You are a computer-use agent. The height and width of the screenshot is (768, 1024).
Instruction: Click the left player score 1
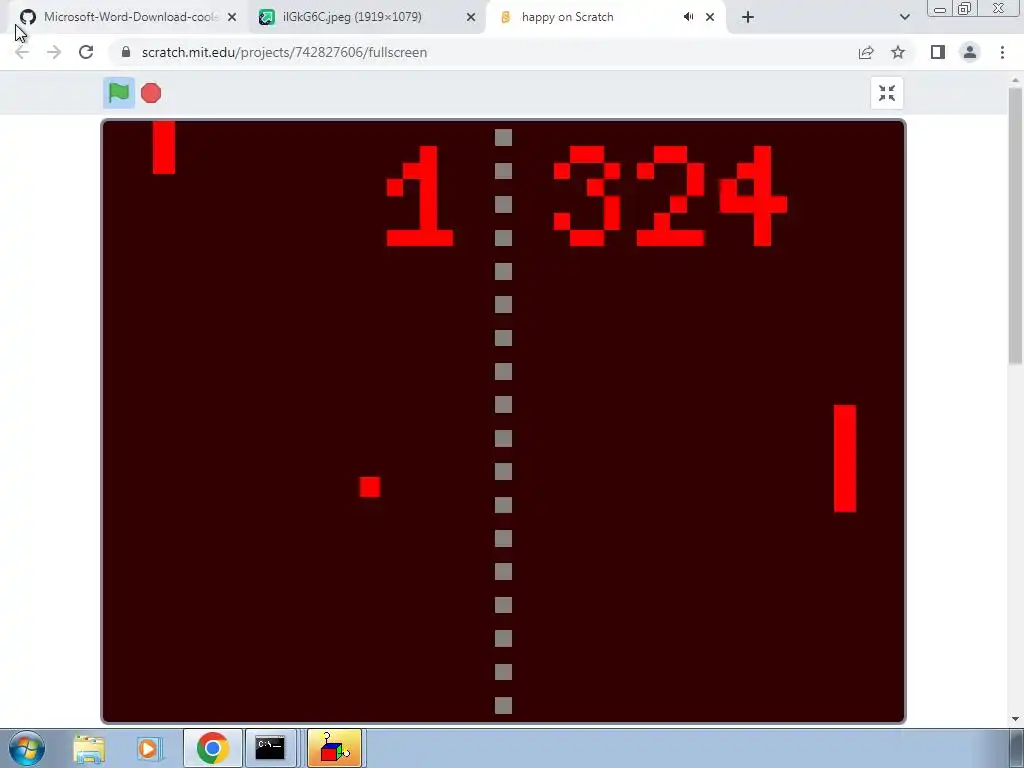[419, 196]
